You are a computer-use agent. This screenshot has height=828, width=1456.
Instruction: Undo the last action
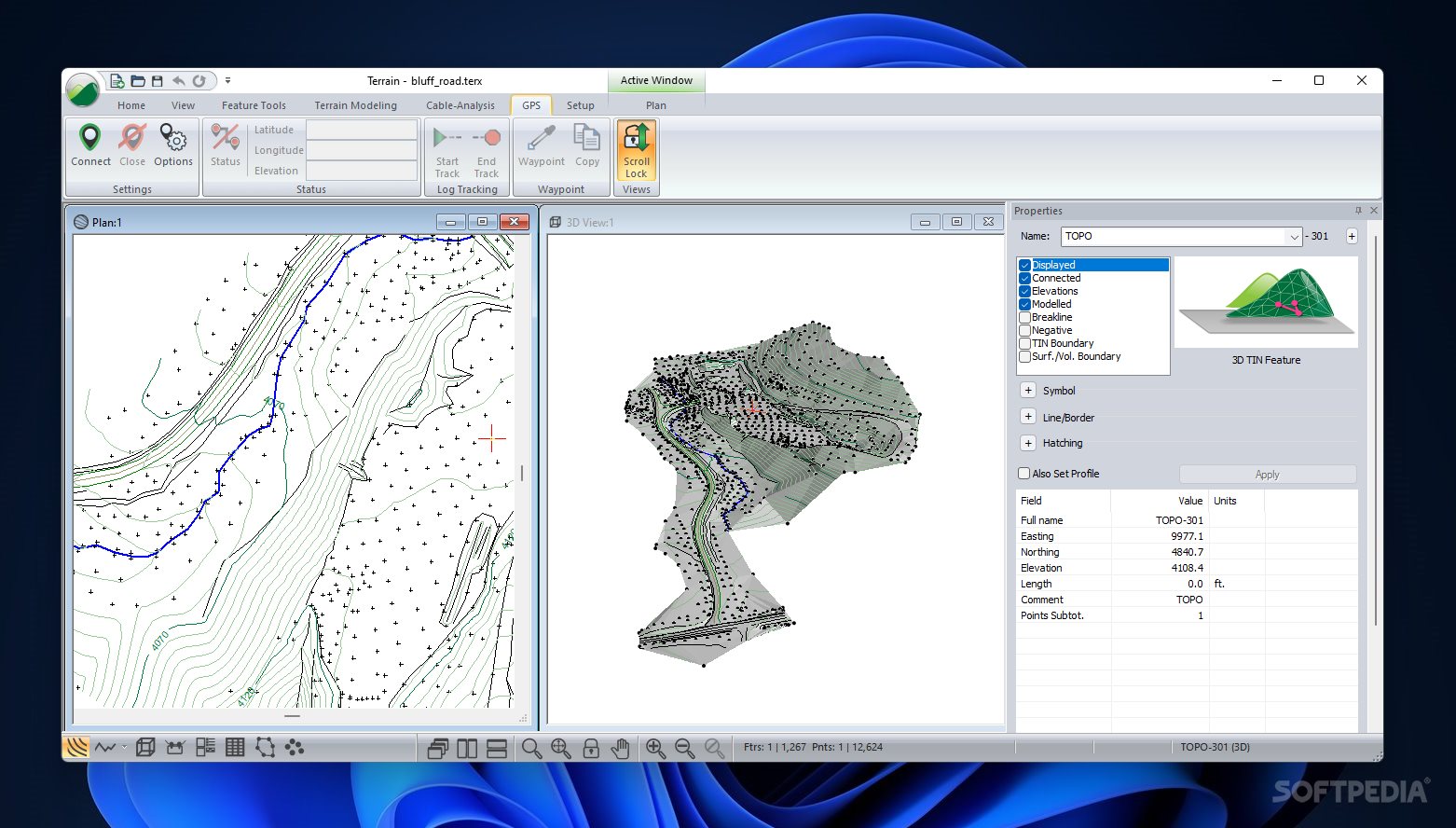(x=178, y=81)
